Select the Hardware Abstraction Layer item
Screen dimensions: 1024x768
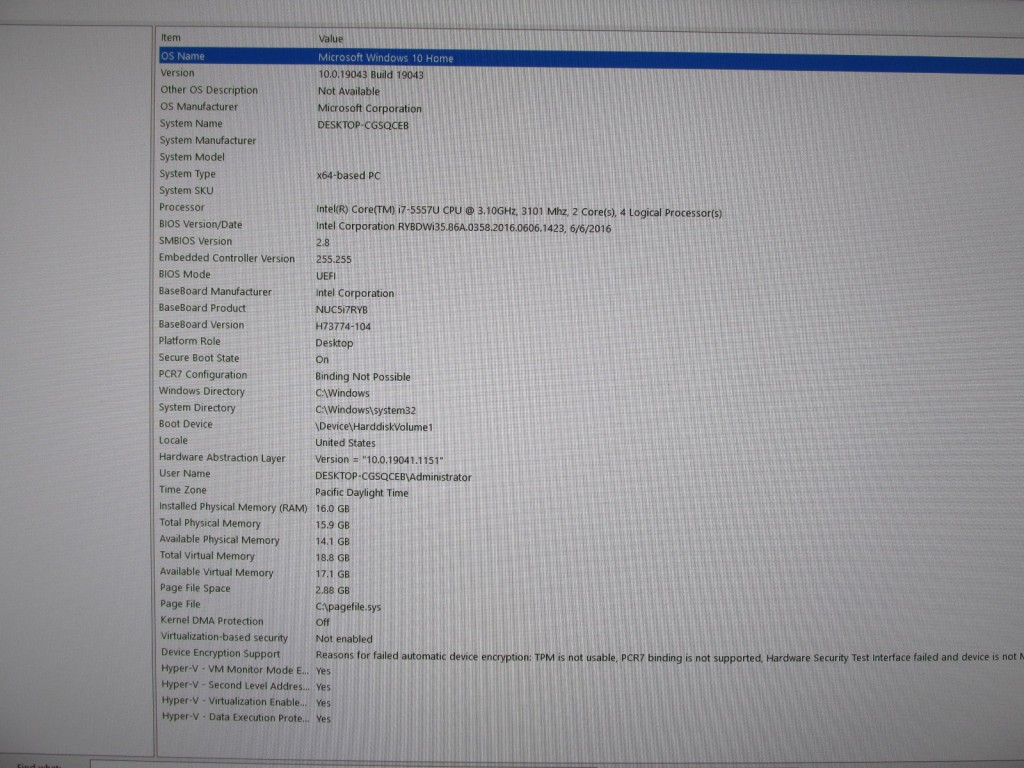(223, 458)
